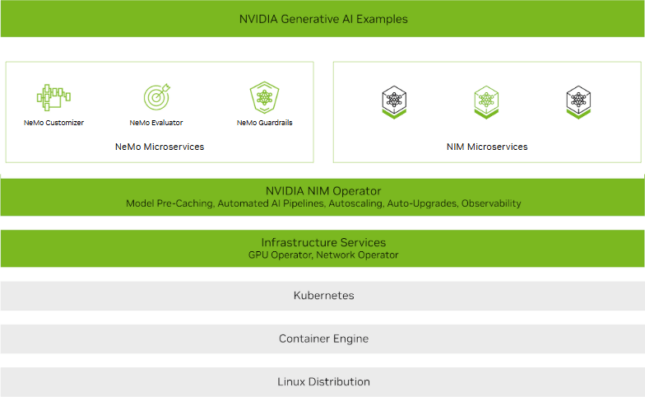Click the NVIDIA NIM Operator heading
The width and height of the screenshot is (645, 397).
point(323,191)
